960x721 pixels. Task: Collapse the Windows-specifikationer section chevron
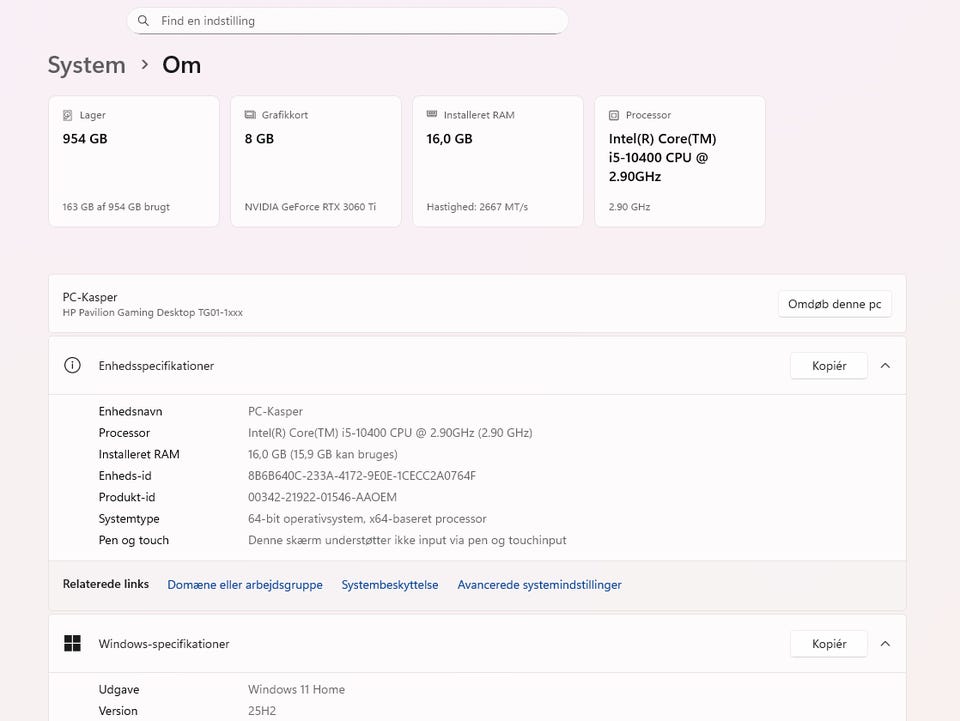pos(885,644)
